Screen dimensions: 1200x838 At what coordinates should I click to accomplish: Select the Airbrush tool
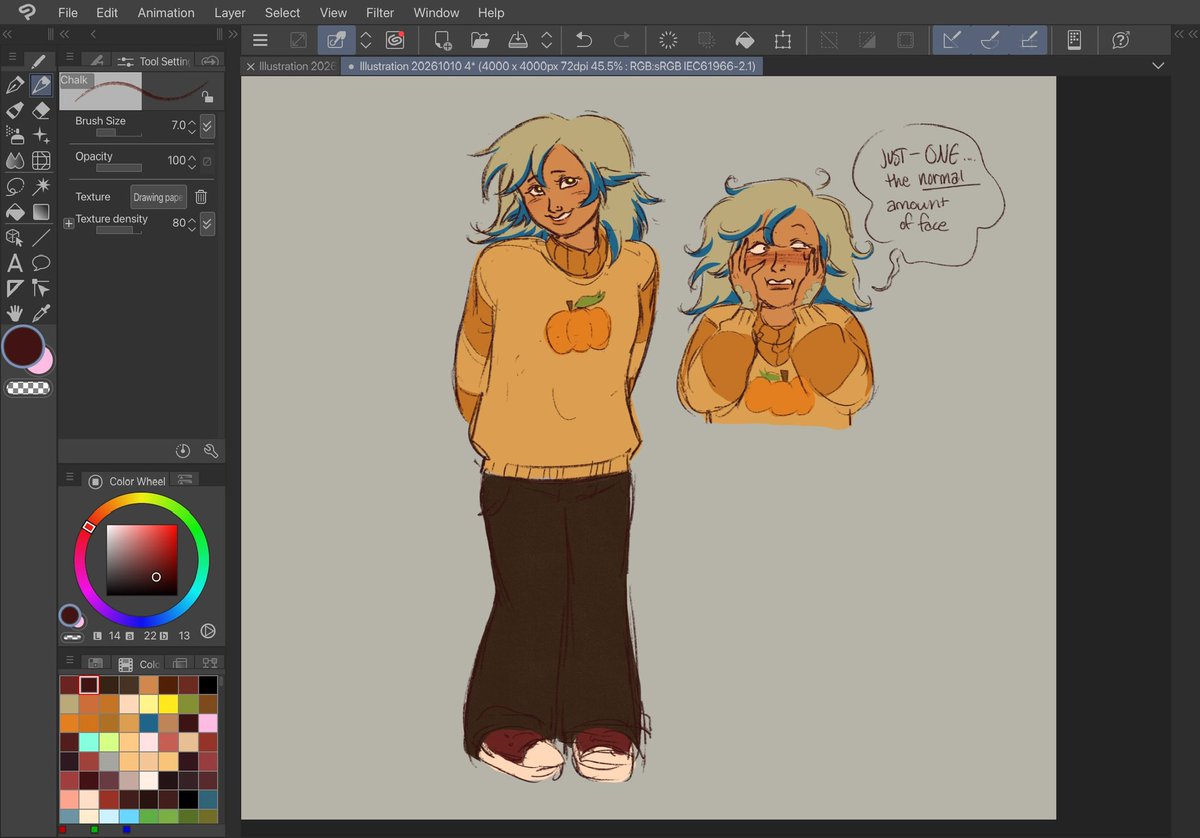click(15, 135)
